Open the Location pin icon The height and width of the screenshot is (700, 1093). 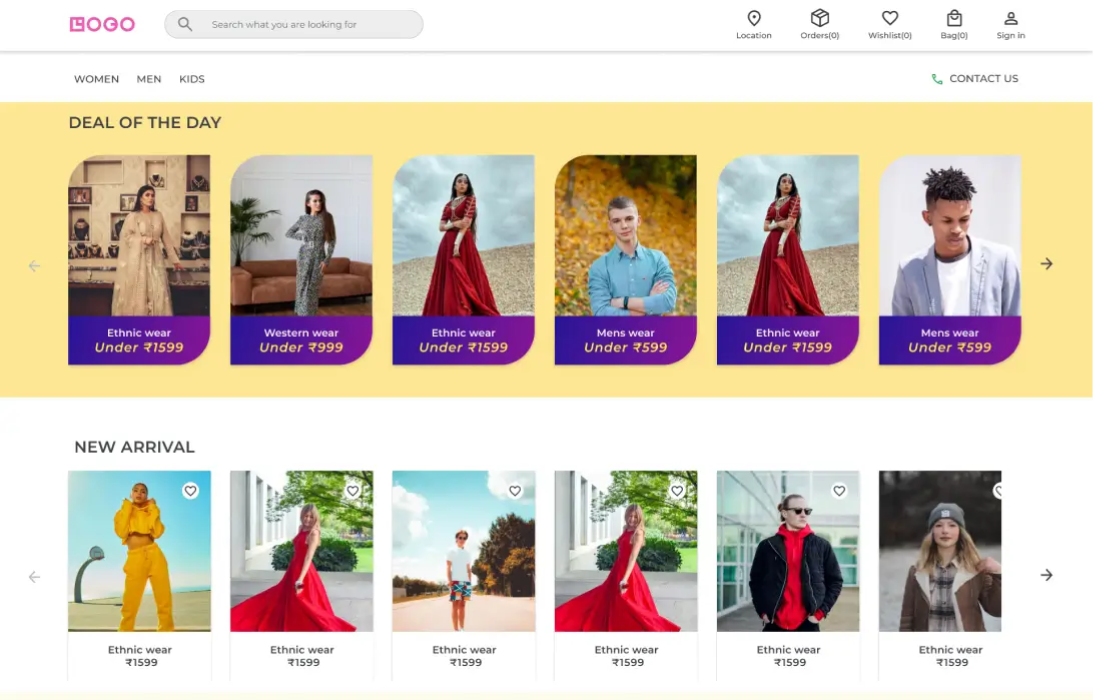pos(754,18)
